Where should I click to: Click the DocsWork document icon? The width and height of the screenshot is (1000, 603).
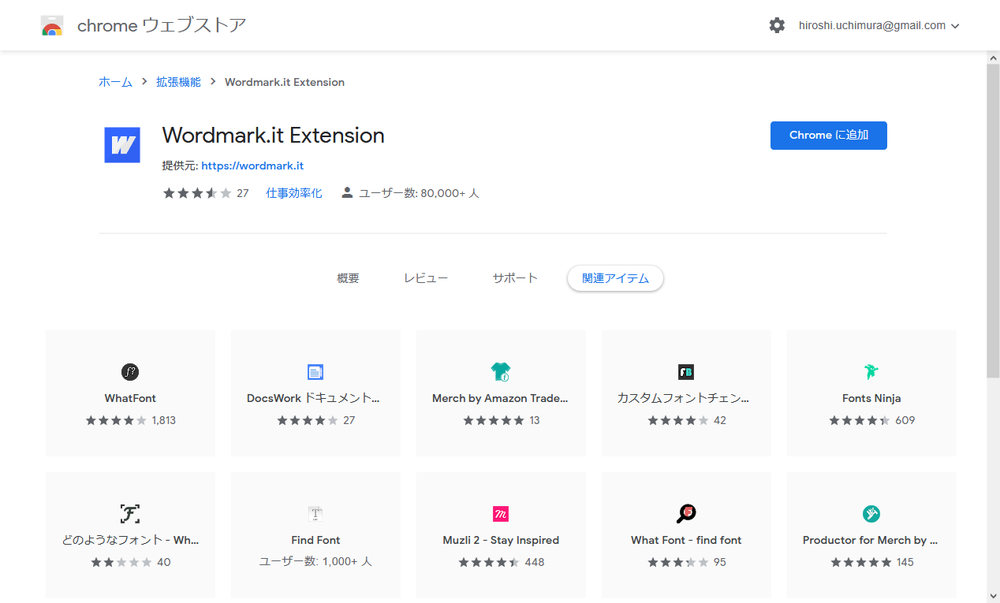pos(315,372)
